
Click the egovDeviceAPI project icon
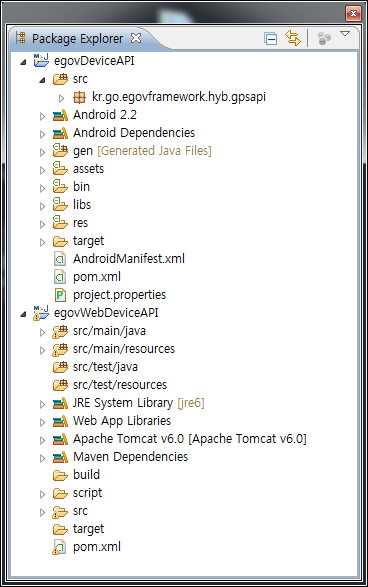tap(41, 60)
